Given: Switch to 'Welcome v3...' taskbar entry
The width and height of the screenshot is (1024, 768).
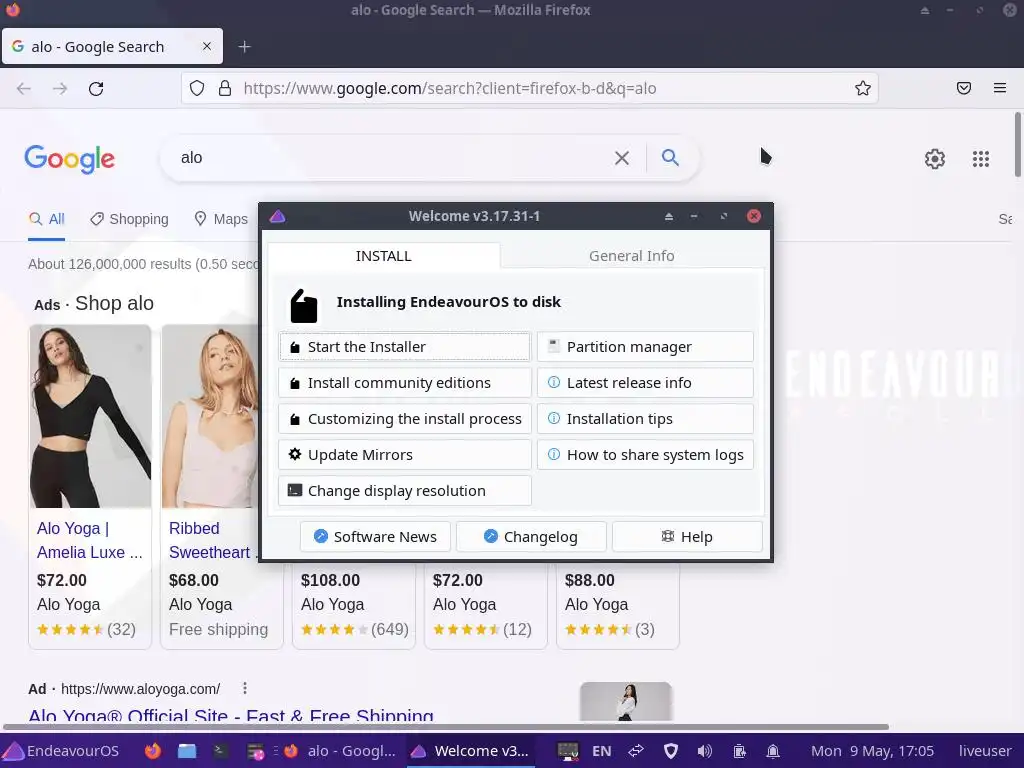Looking at the screenshot, I should pos(470,751).
